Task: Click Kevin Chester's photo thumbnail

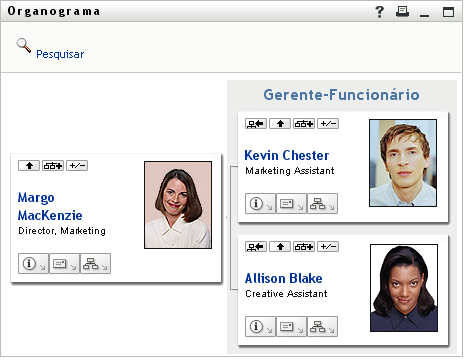Action: click(403, 163)
